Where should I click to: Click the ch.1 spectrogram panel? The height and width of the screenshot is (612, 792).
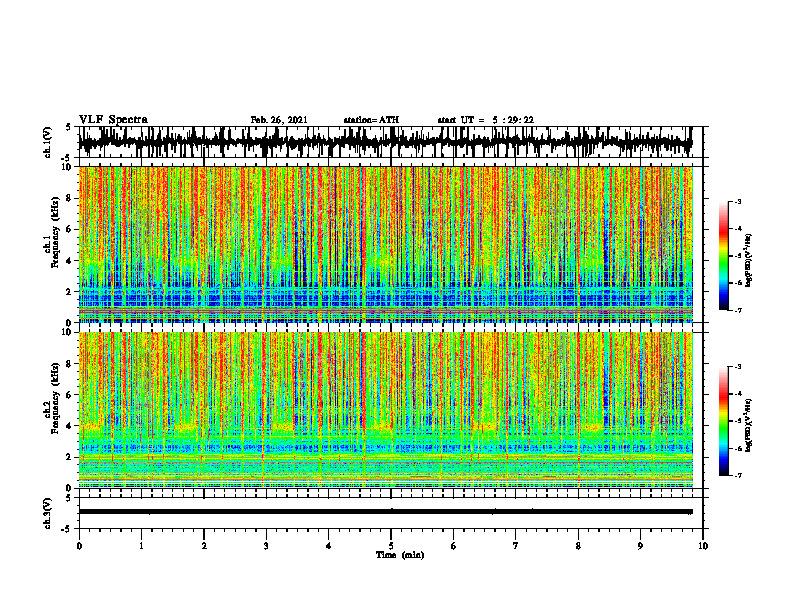[x=386, y=244]
